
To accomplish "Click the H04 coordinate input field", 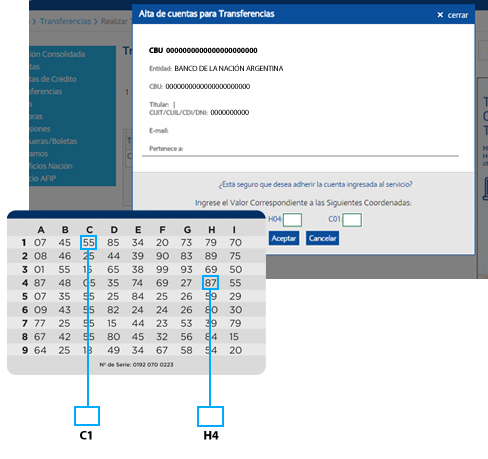I will [292, 220].
